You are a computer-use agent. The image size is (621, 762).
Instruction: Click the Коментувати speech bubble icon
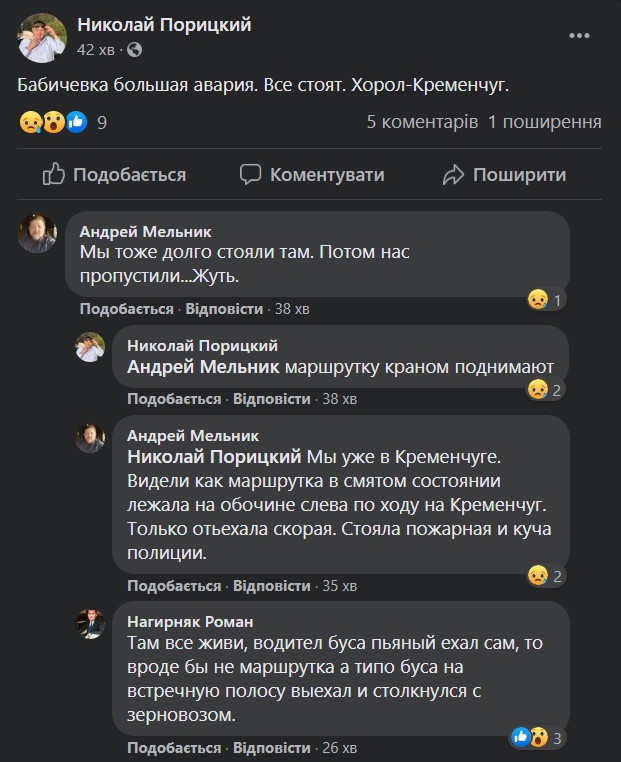pyautogui.click(x=250, y=174)
